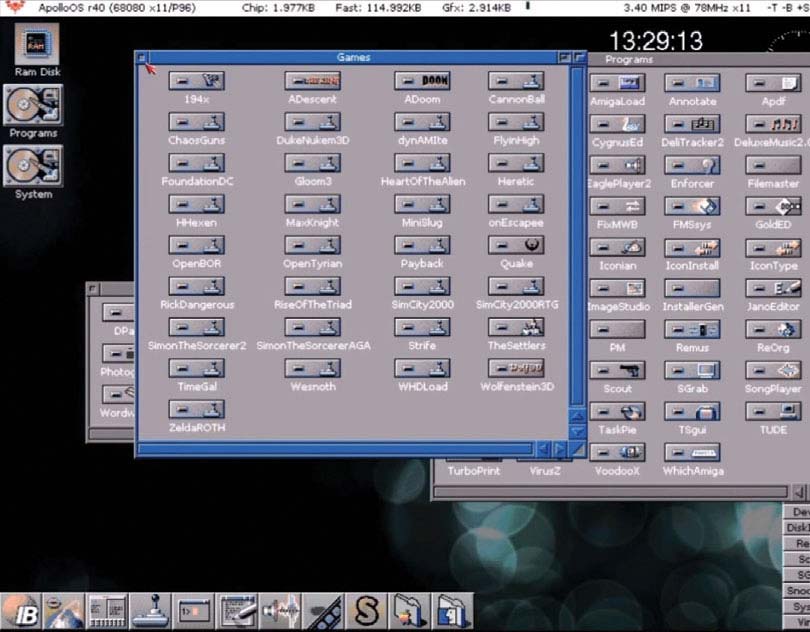810x632 pixels.
Task: Select the Heretic game icon
Action: click(516, 163)
